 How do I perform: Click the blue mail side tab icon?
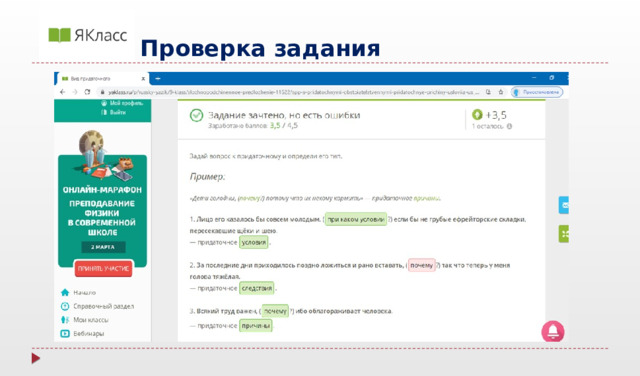pyautogui.click(x=564, y=205)
